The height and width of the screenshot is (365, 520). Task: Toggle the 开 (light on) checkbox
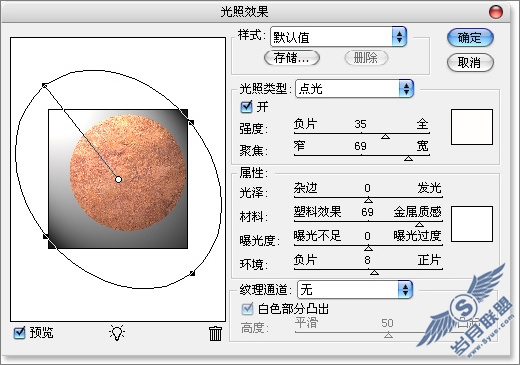(x=246, y=107)
